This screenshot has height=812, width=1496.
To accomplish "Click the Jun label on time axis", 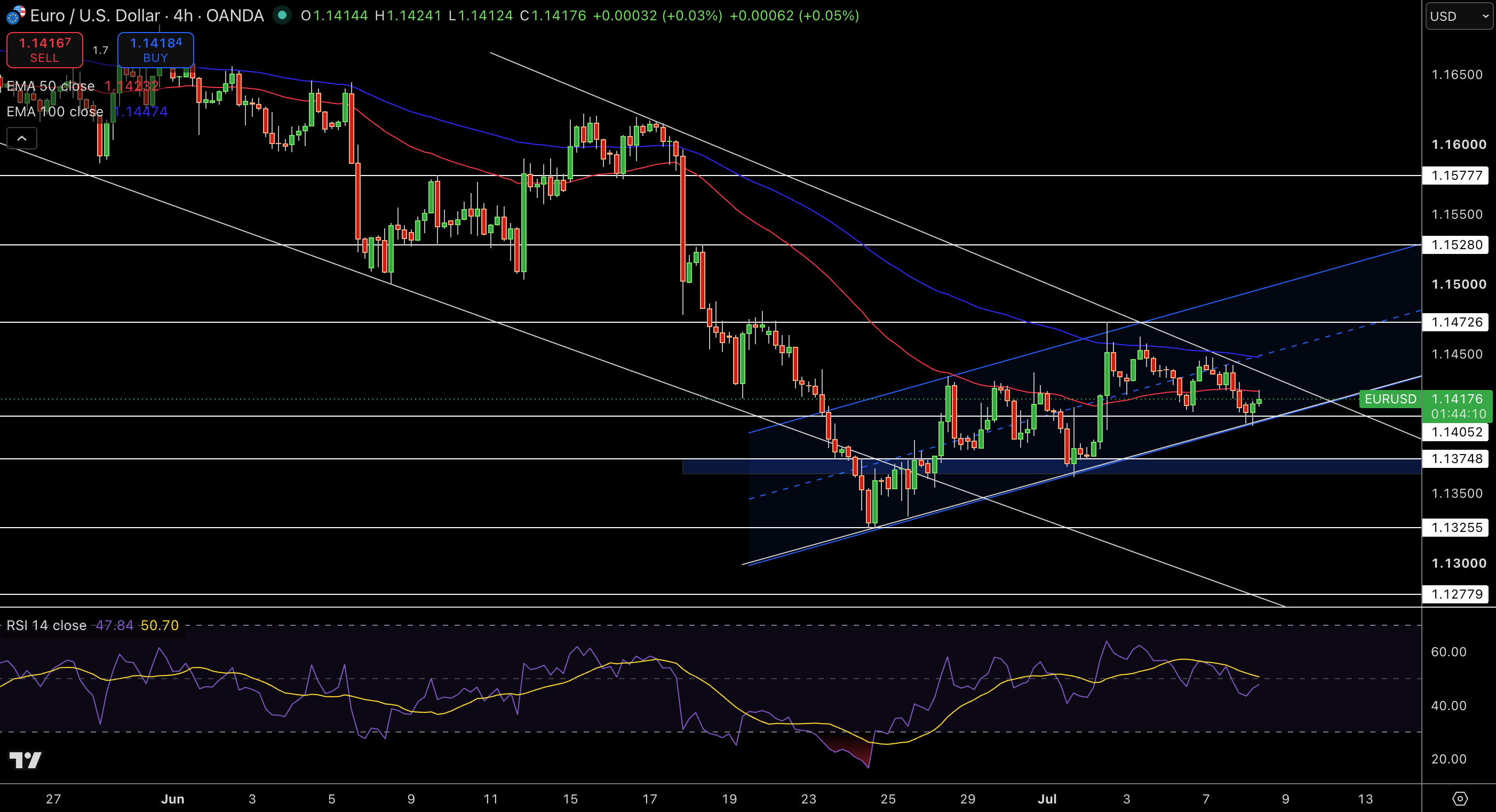I will click(172, 799).
